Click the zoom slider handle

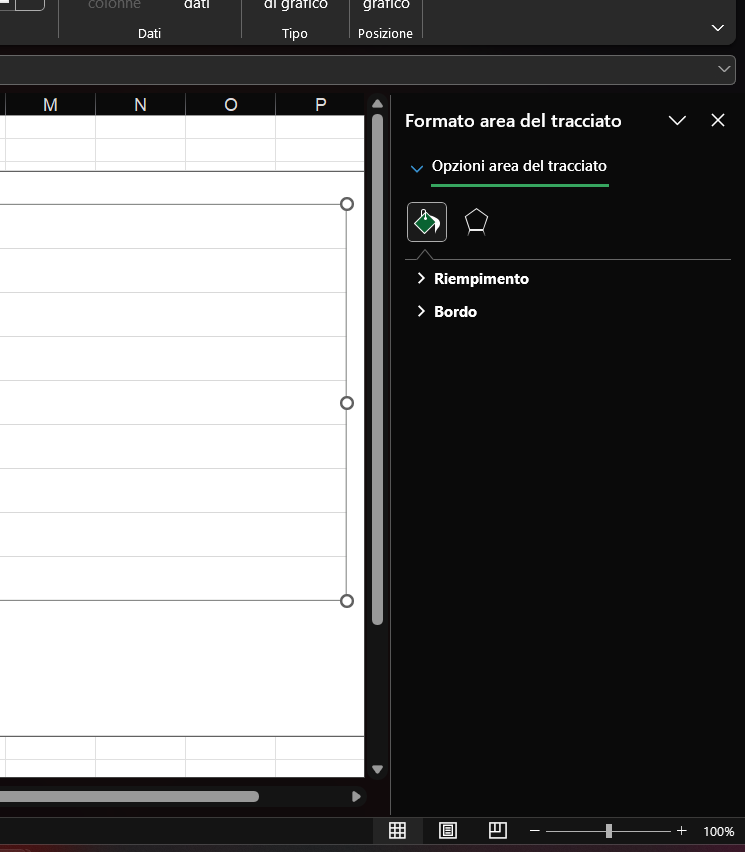pos(608,831)
